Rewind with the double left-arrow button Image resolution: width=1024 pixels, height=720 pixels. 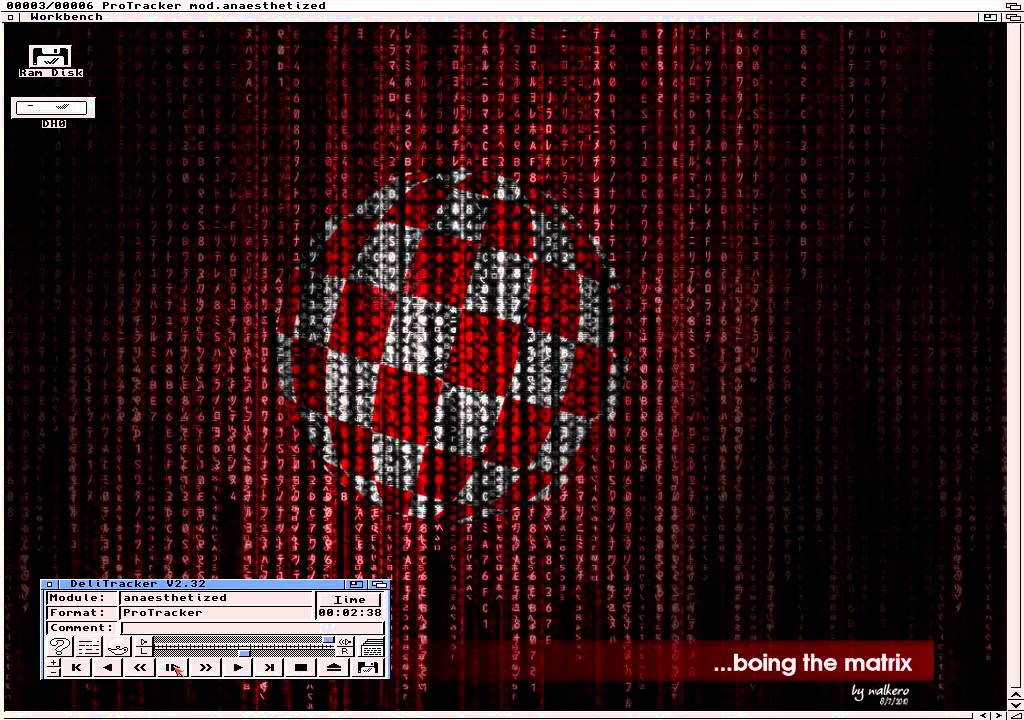tap(140, 668)
